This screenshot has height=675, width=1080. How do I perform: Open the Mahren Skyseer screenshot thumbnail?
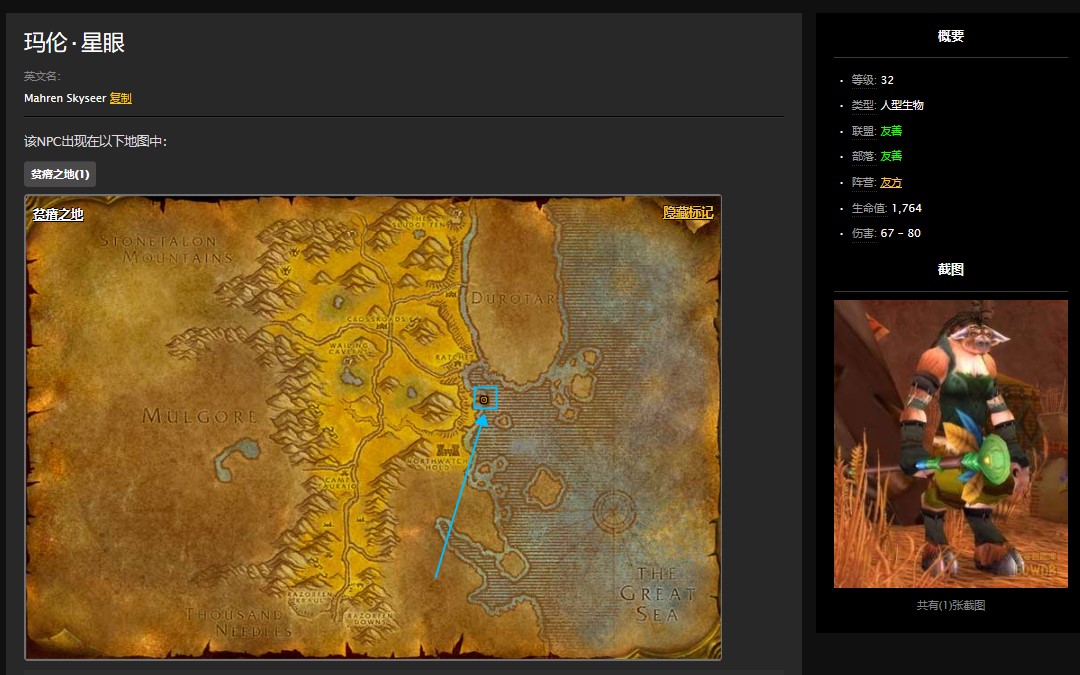click(950, 444)
